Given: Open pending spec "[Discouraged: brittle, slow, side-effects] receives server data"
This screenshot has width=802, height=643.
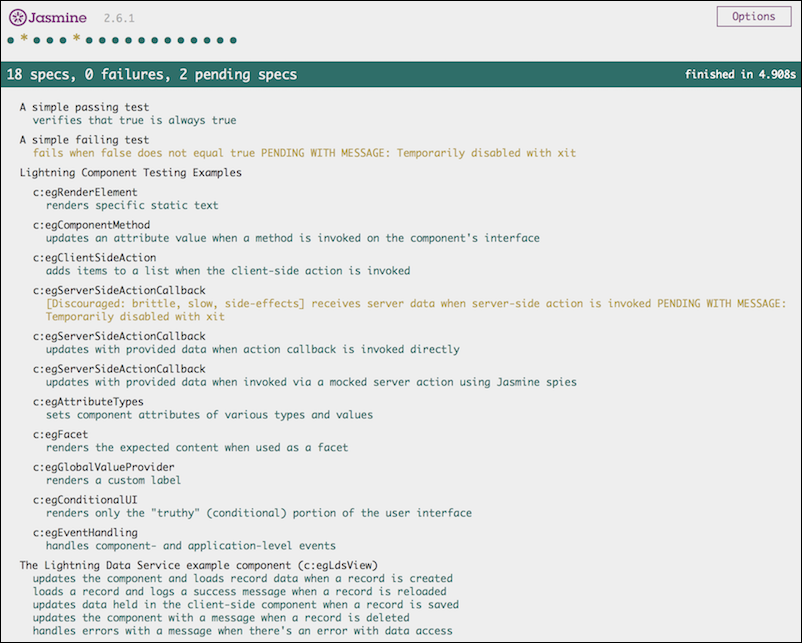Looking at the screenshot, I should point(416,310).
